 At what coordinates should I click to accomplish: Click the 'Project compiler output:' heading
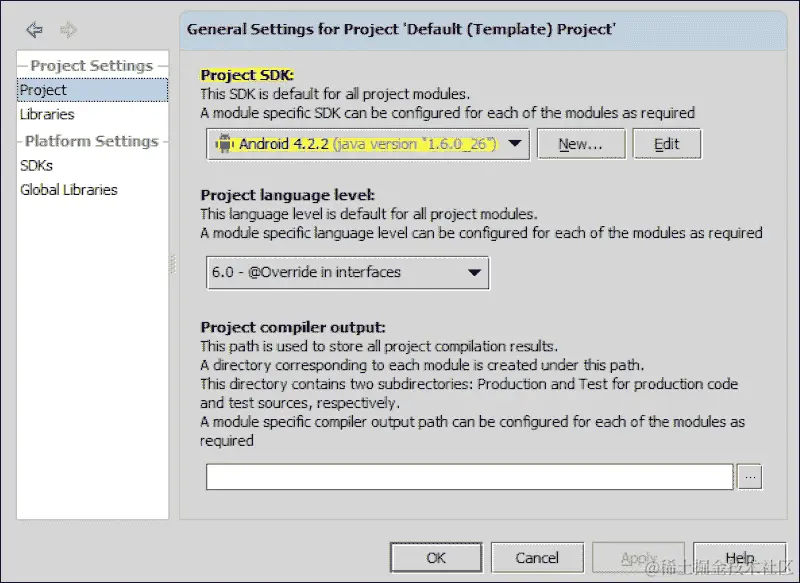point(293,327)
